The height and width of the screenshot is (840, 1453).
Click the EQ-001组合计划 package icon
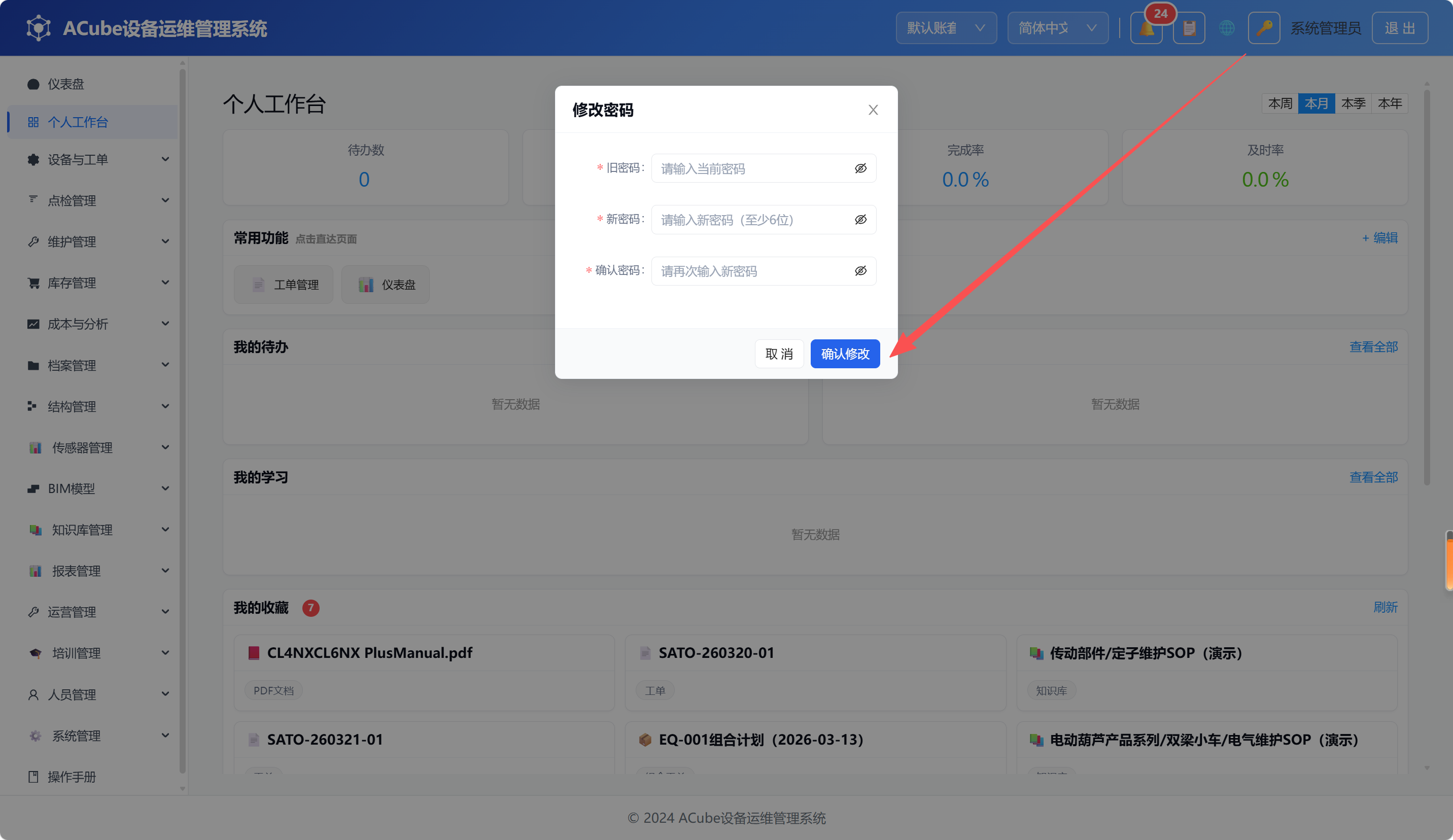[x=645, y=740]
